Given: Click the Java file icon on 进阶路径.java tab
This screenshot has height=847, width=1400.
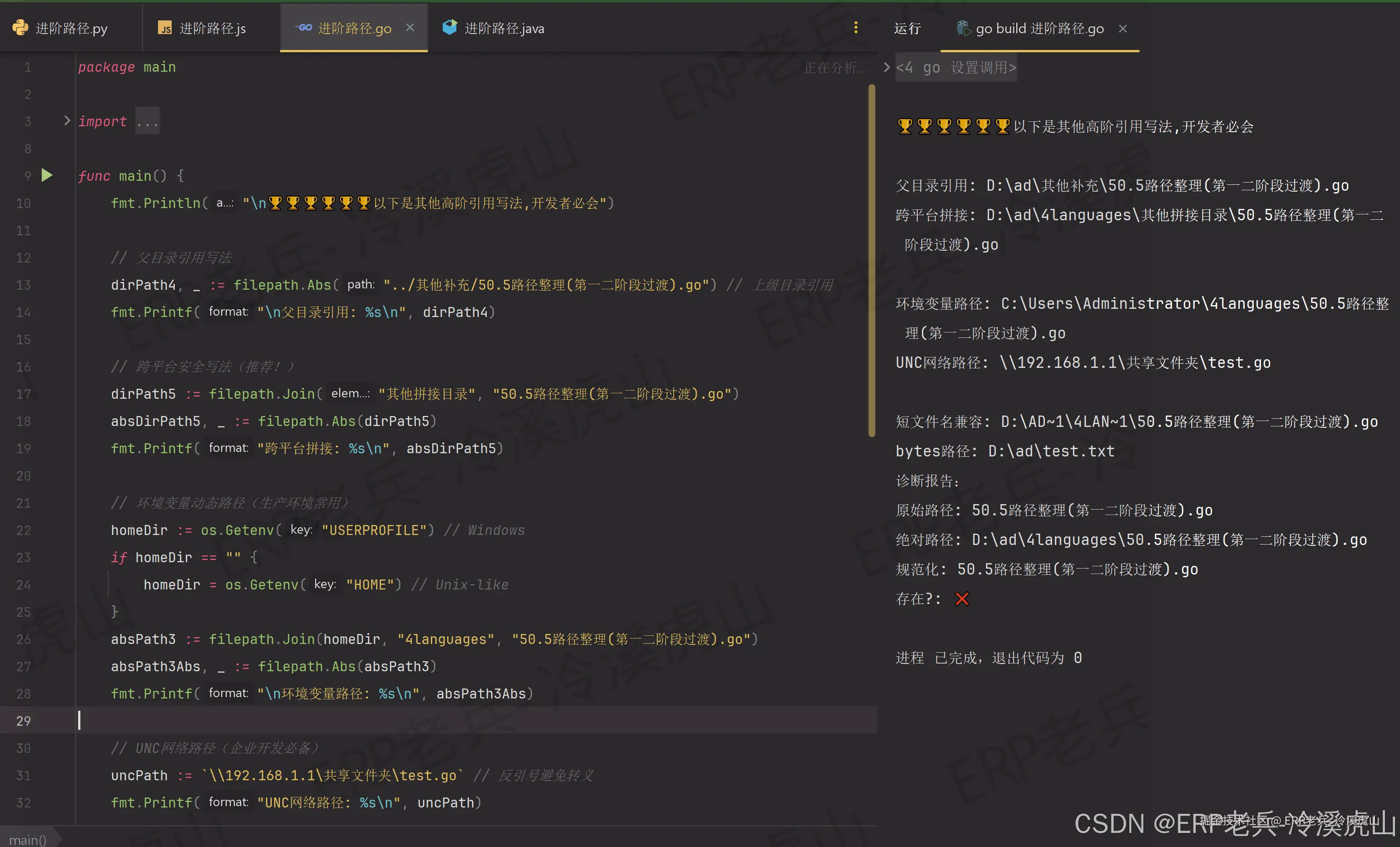Looking at the screenshot, I should coord(450,27).
